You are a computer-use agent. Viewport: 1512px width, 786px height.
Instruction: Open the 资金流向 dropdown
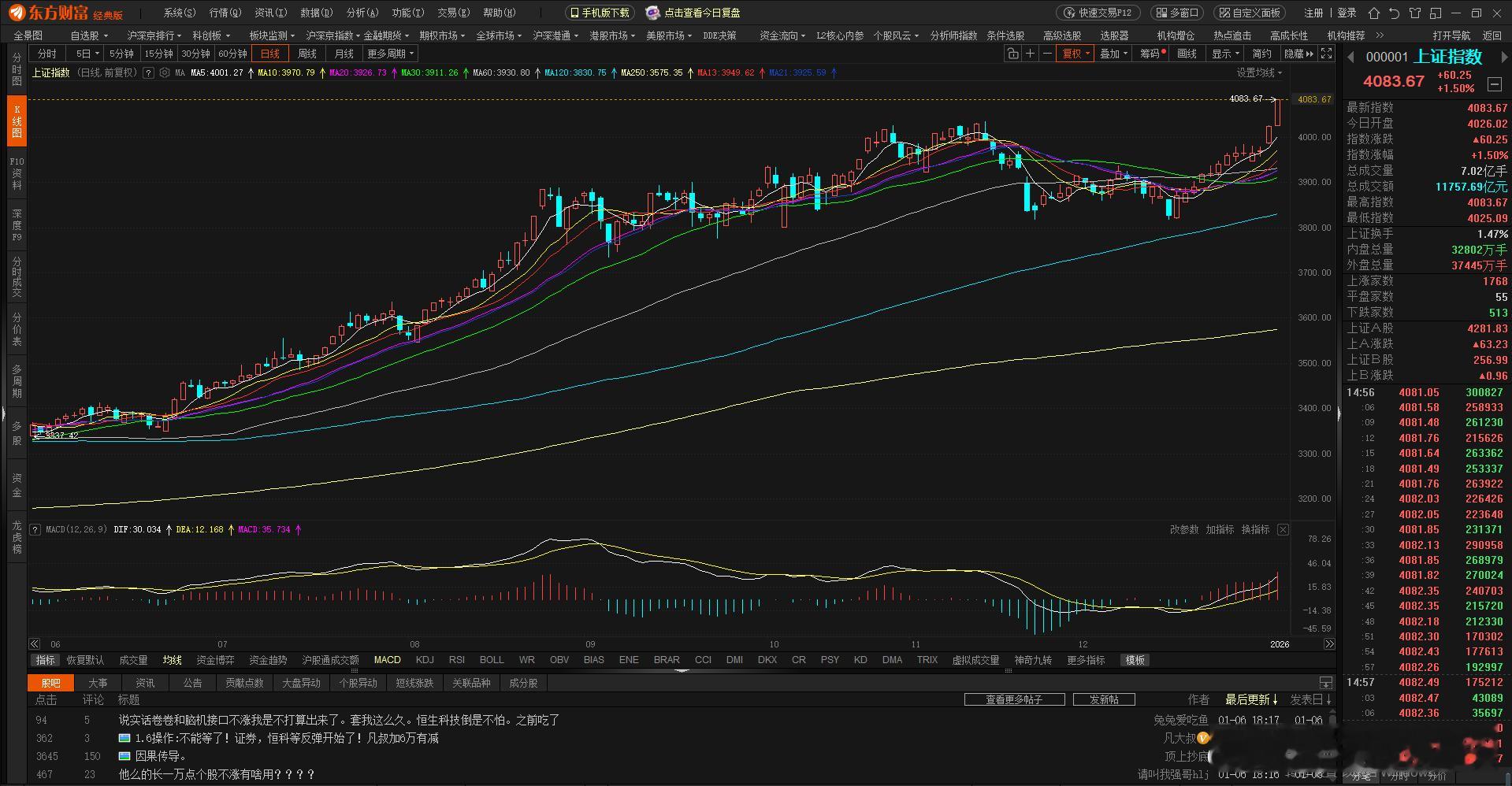[782, 35]
